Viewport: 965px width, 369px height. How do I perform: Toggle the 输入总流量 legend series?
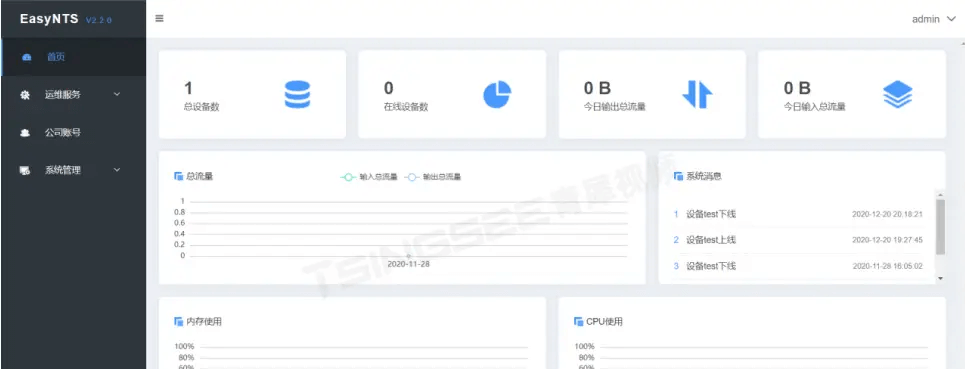[x=369, y=177]
